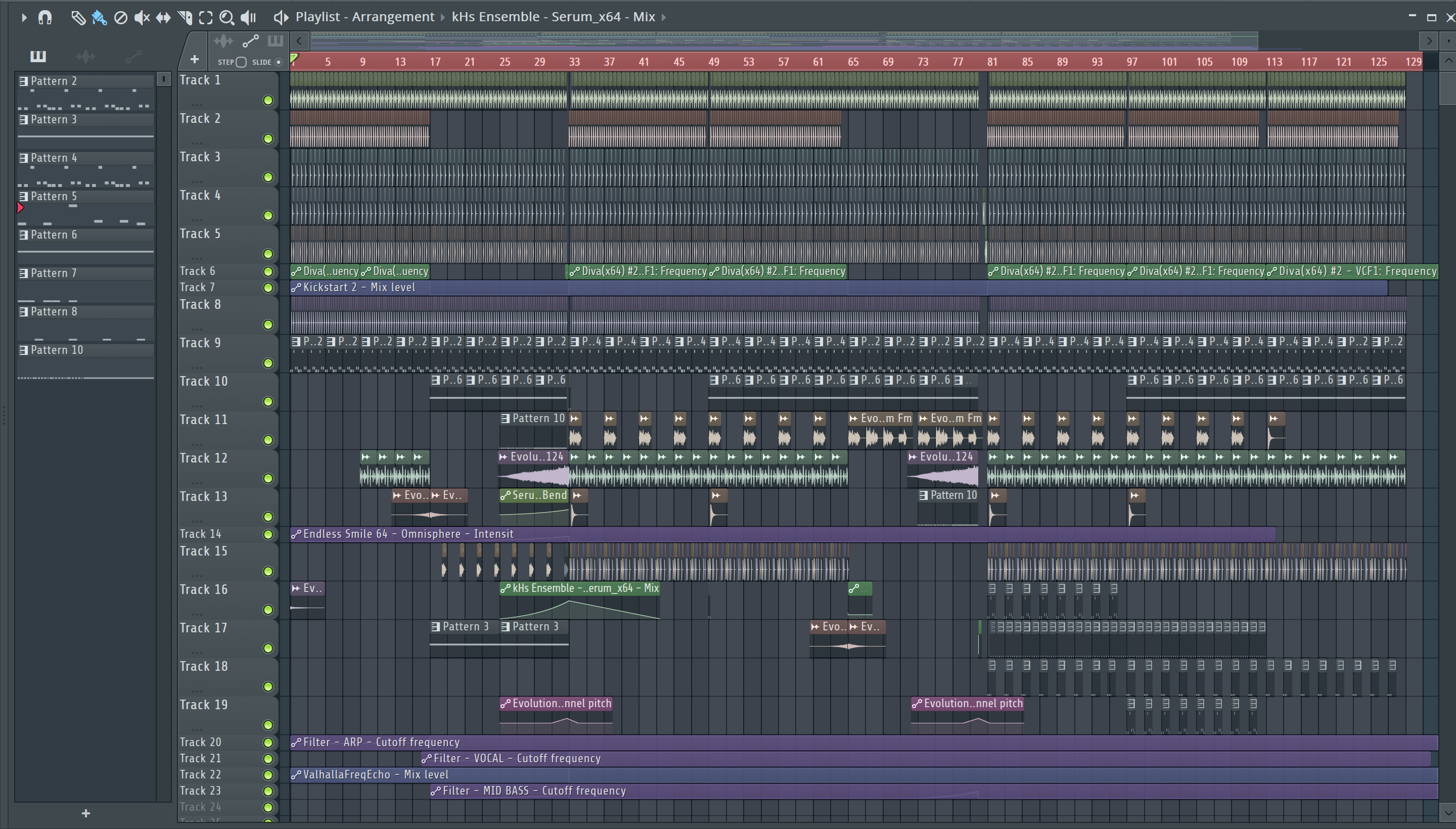Screen dimensions: 1456x829
Task: Select ValhallaFreqEcho - Mix level clip
Action: [x=864, y=775]
